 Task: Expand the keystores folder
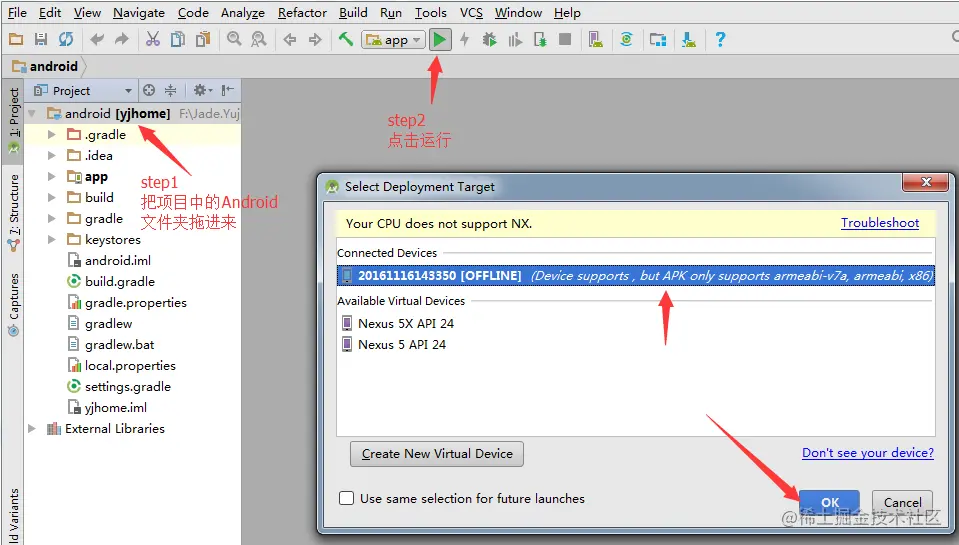pyautogui.click(x=52, y=240)
